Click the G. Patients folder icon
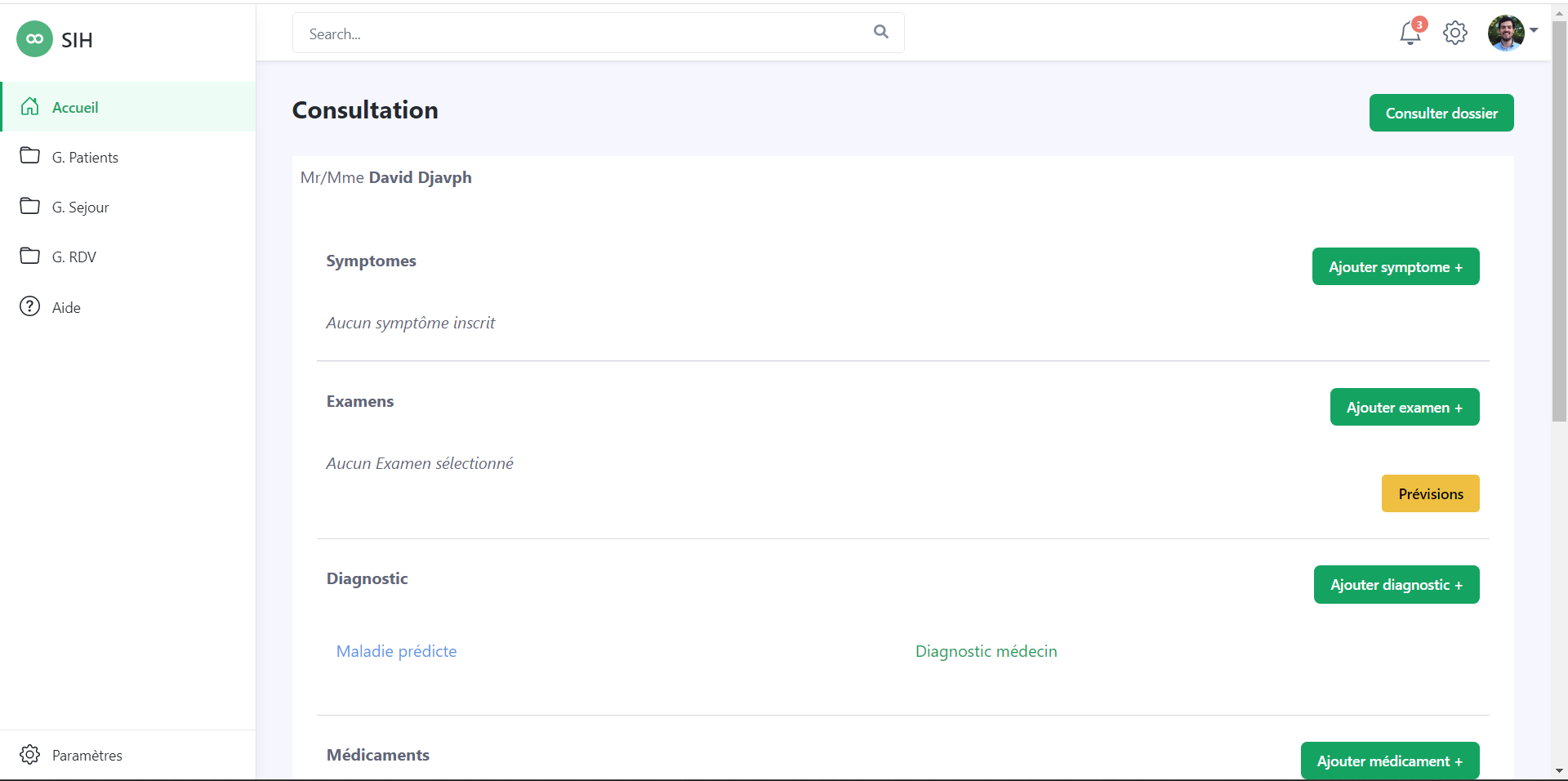 click(30, 156)
